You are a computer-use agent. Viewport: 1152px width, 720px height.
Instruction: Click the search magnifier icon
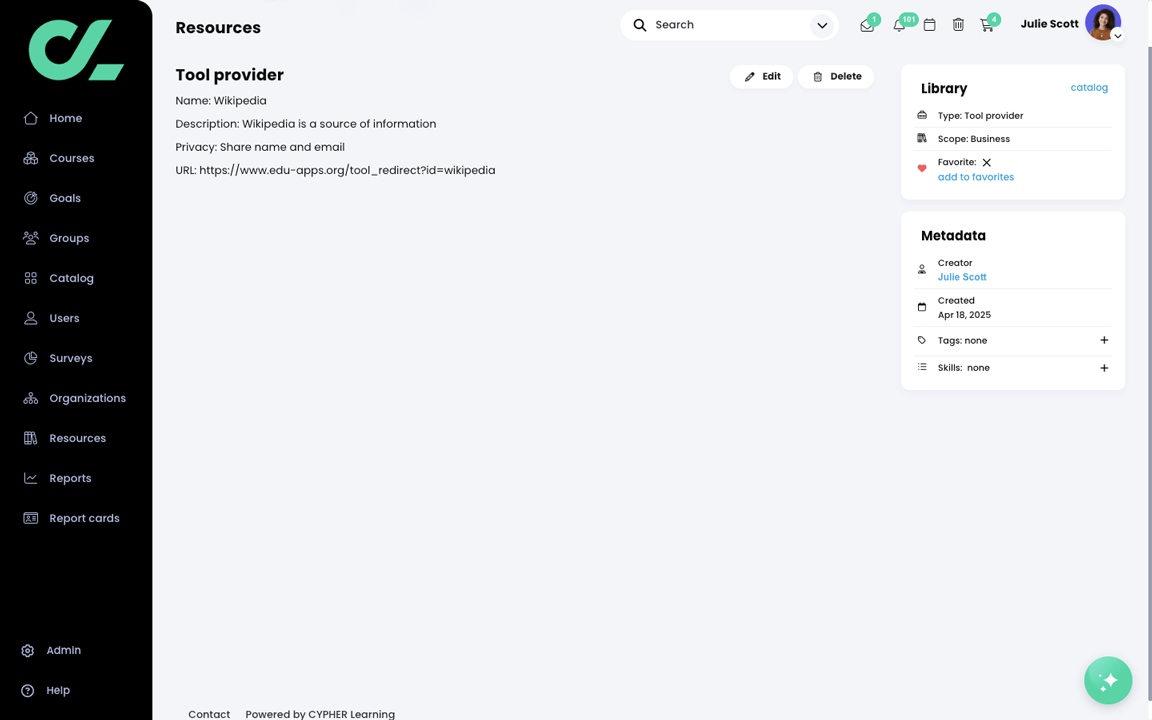640,25
